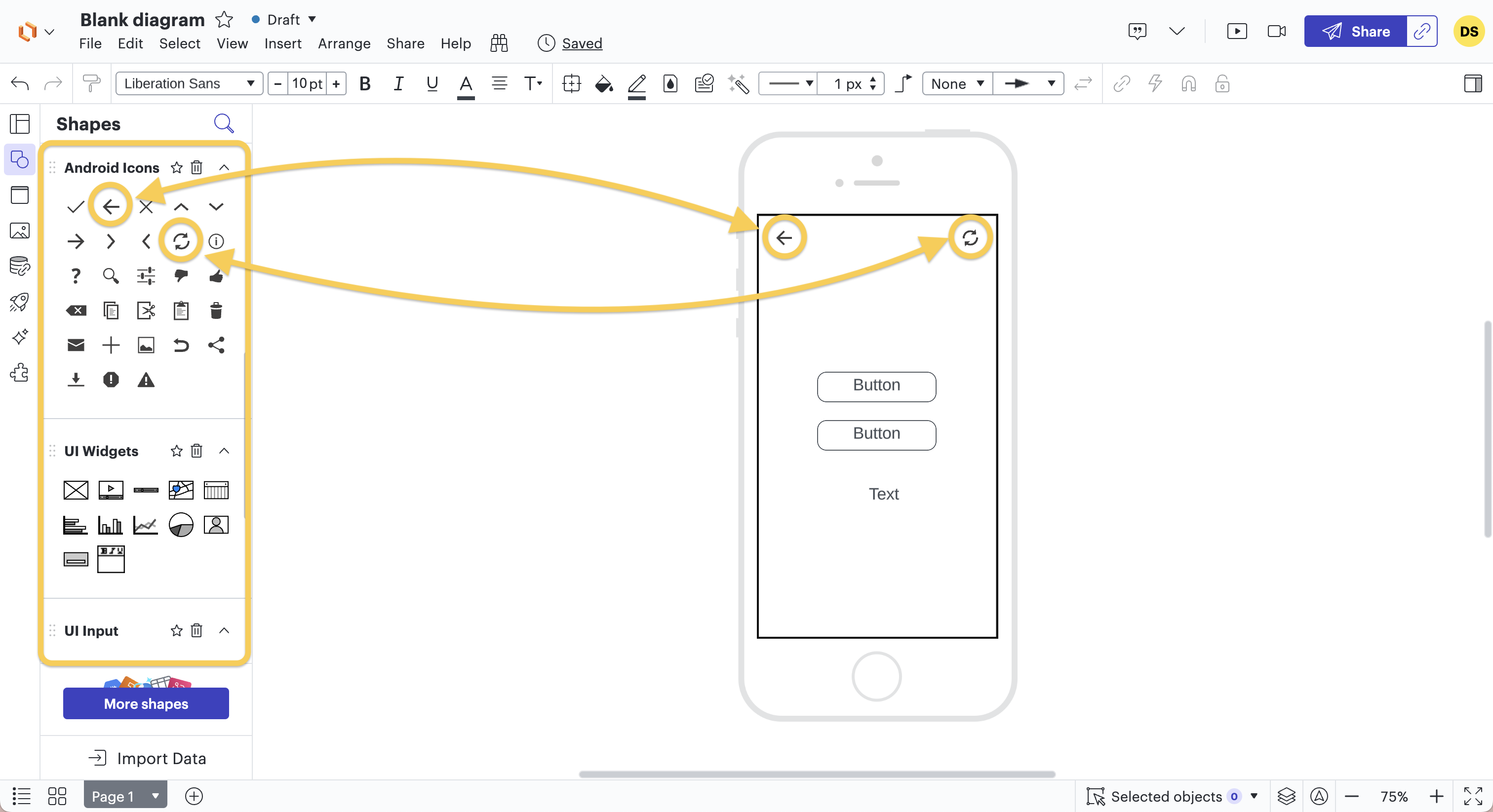Toggle favorite star for Android Icons
This screenshot has height=812, width=1493.
(176, 168)
